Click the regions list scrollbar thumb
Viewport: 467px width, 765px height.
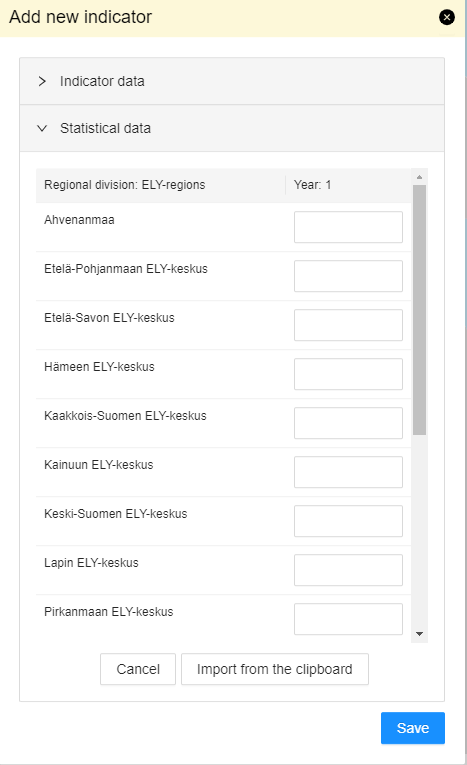419,309
